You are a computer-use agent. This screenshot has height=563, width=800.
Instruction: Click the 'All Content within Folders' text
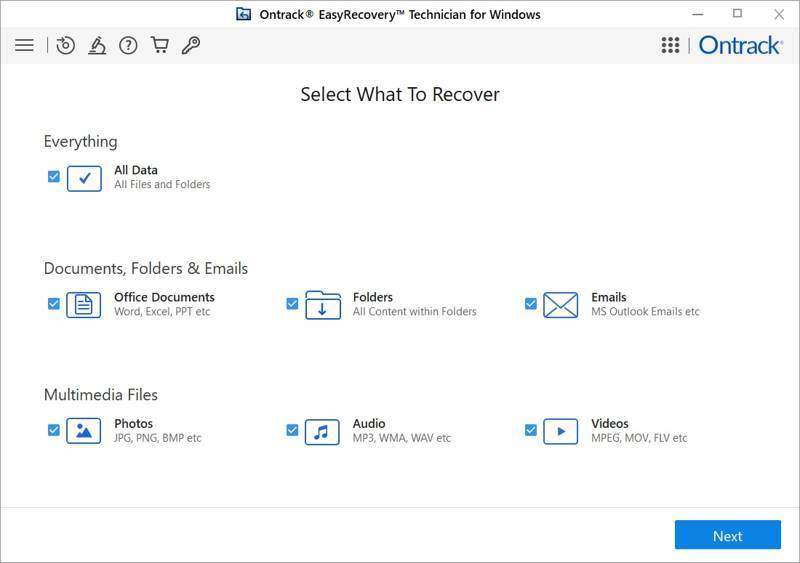(x=414, y=312)
